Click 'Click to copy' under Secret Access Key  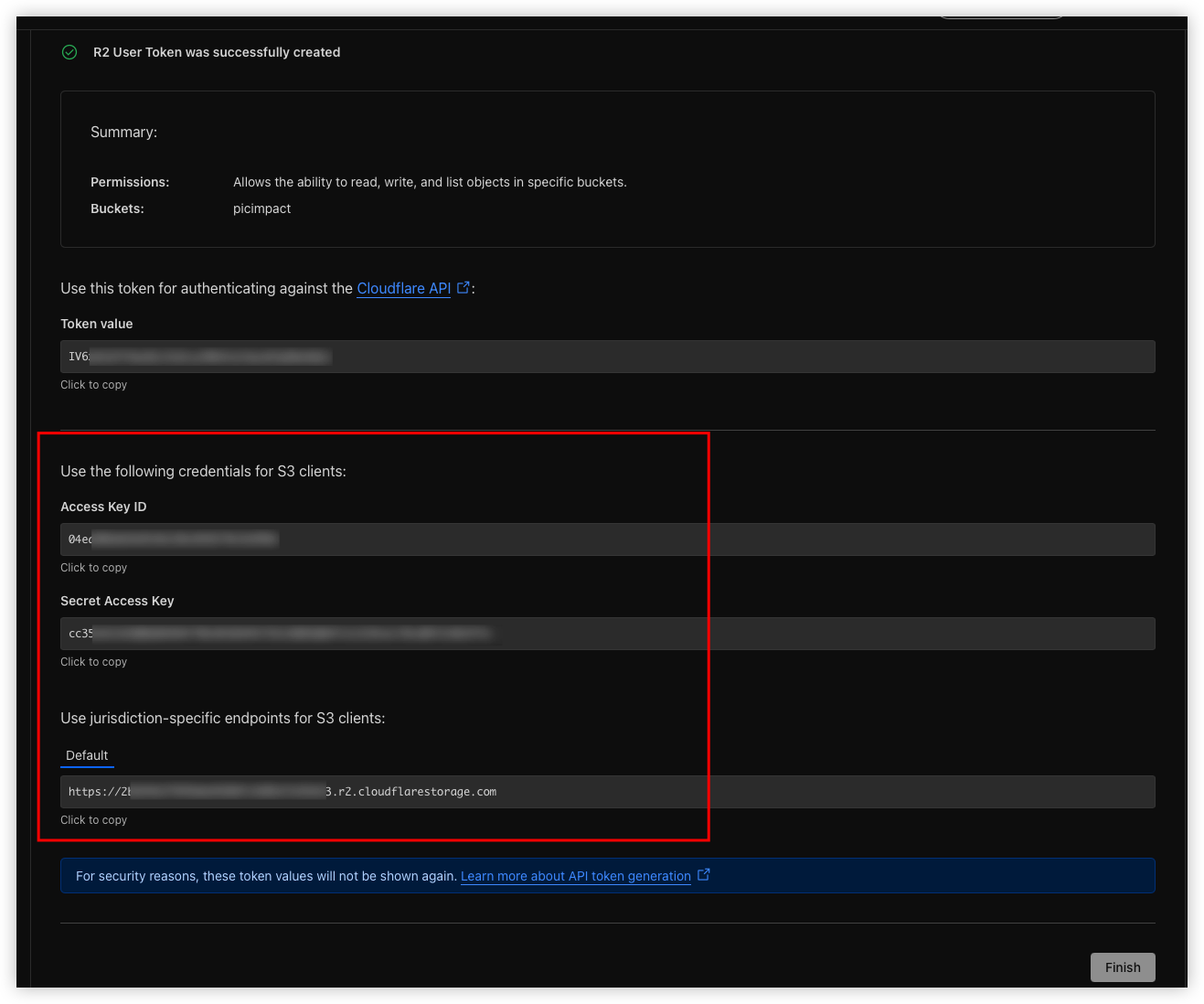[x=93, y=662]
